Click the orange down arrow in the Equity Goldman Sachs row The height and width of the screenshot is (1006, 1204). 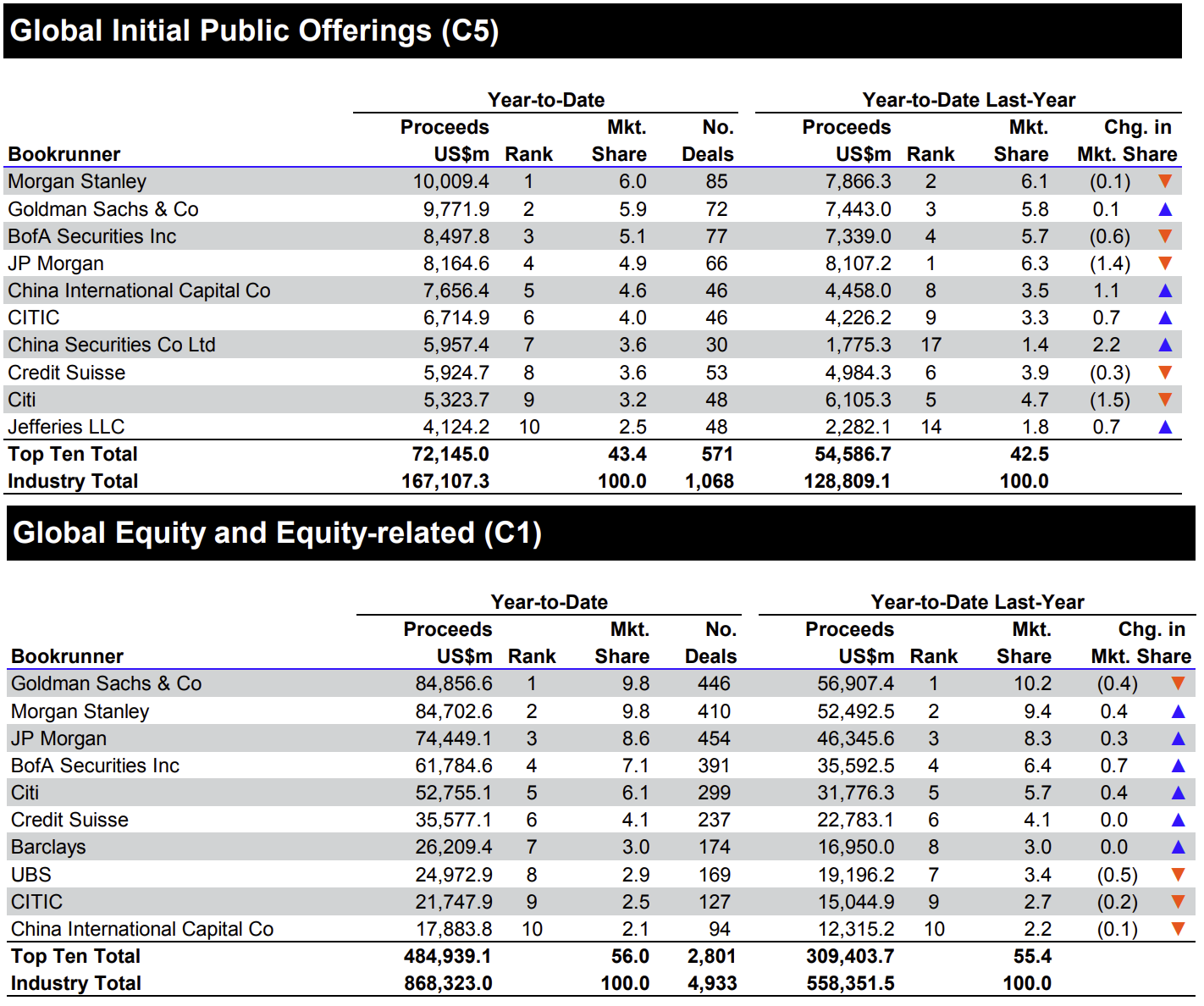point(1178,683)
